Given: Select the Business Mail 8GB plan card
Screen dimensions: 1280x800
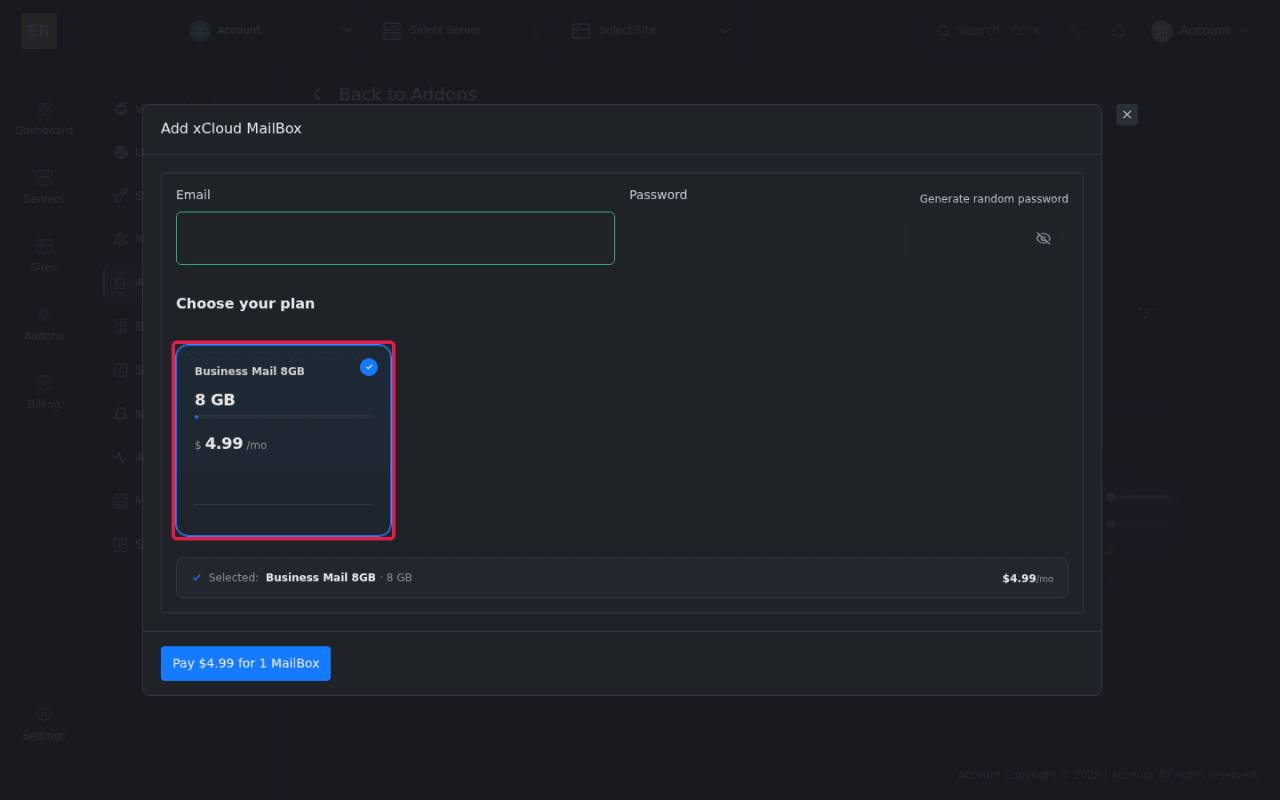Looking at the screenshot, I should coord(284,441).
